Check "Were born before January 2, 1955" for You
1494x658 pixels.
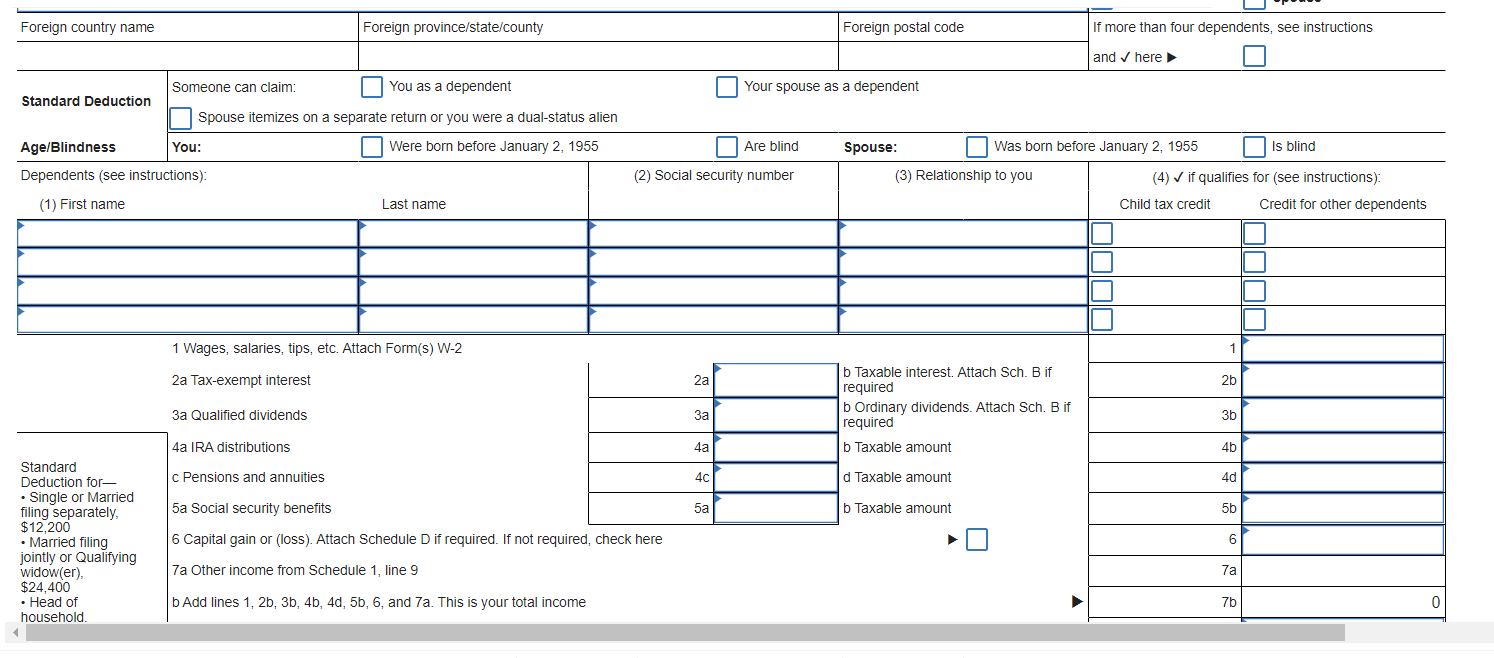[x=372, y=146]
